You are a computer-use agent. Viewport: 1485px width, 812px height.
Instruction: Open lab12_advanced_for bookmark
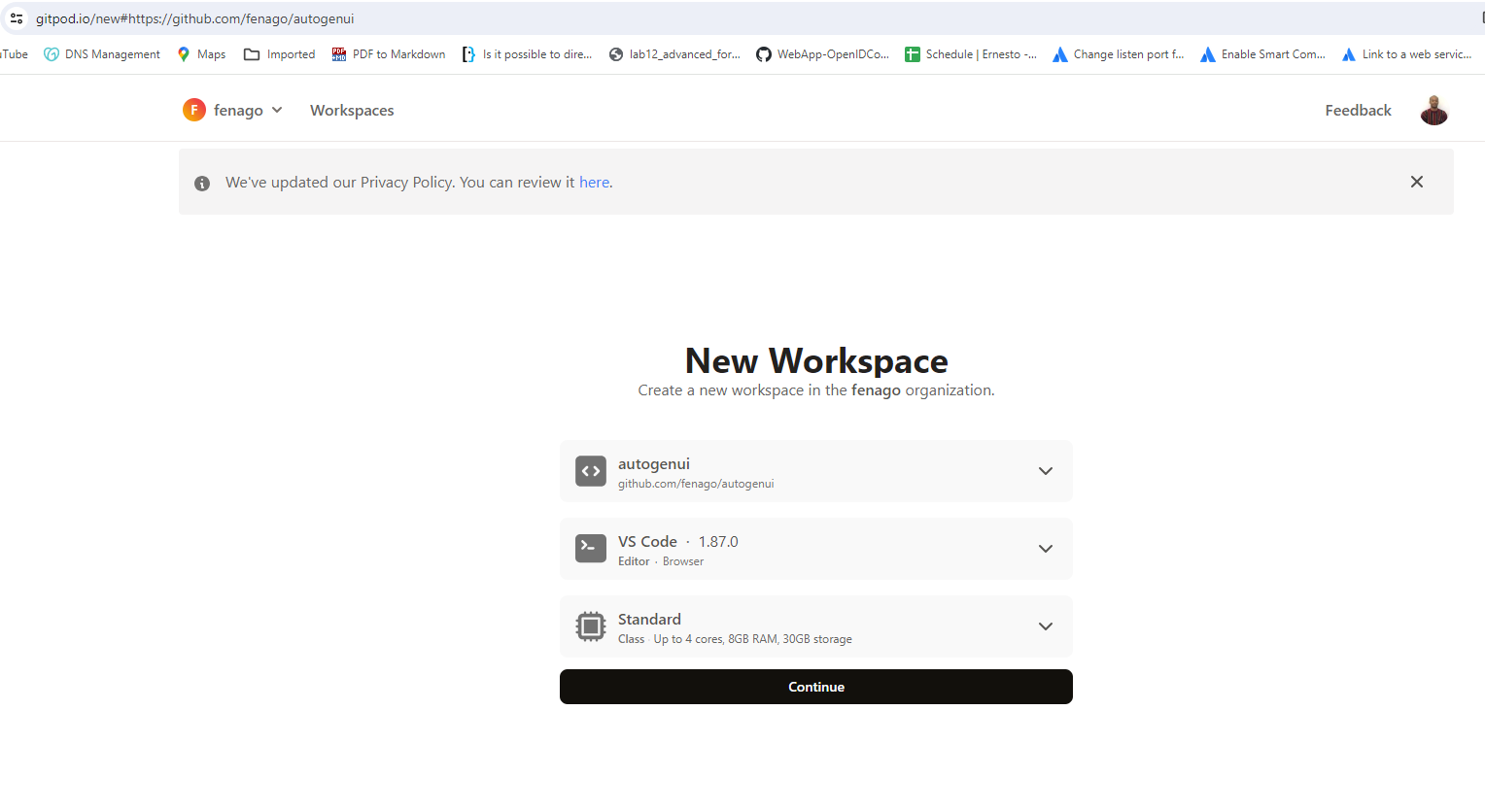[x=674, y=54]
